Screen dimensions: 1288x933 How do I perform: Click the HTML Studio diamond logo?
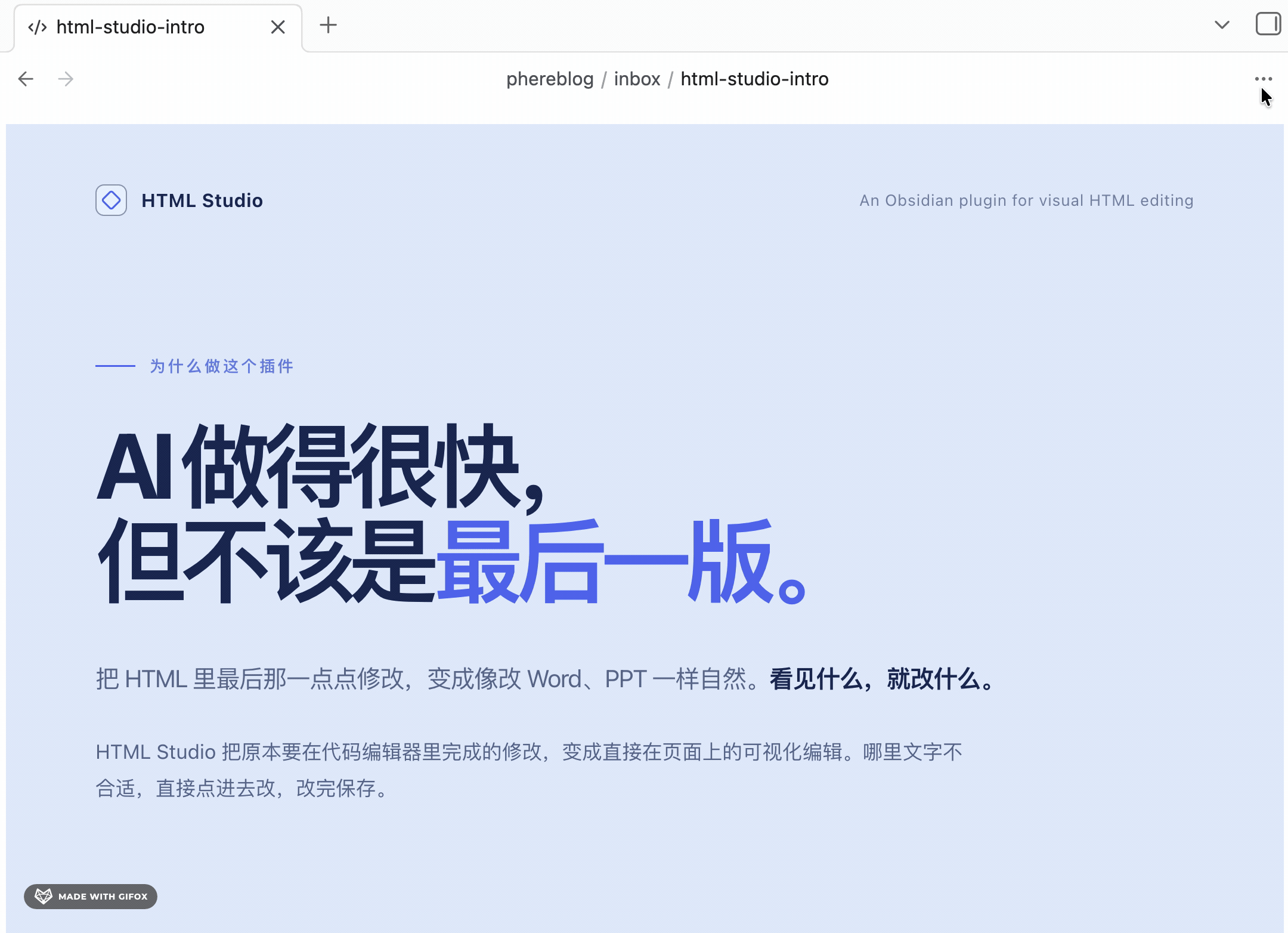111,200
